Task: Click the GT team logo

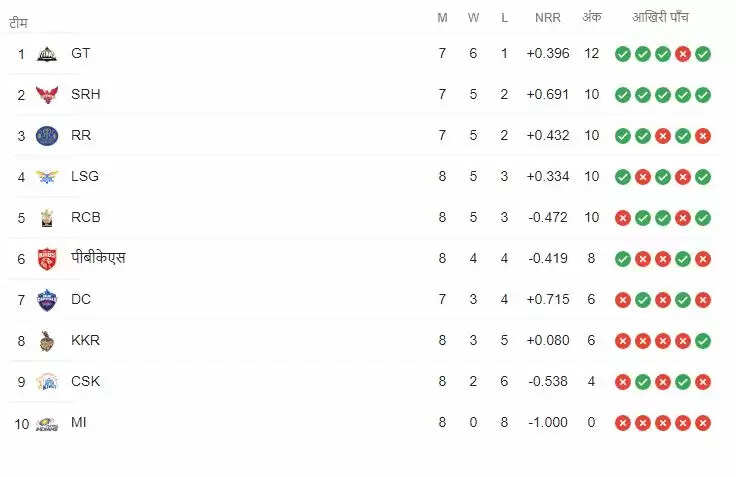Action: click(x=47, y=53)
